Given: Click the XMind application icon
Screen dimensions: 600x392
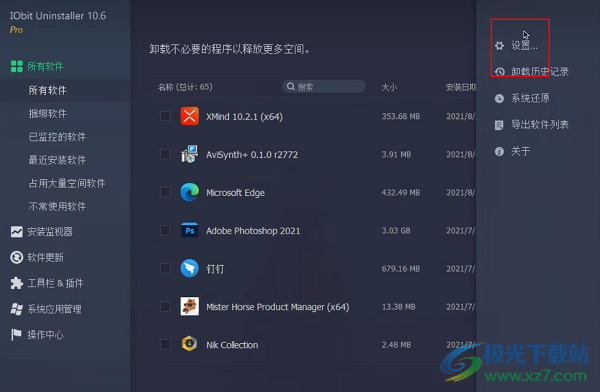Looking at the screenshot, I should (x=189, y=116).
